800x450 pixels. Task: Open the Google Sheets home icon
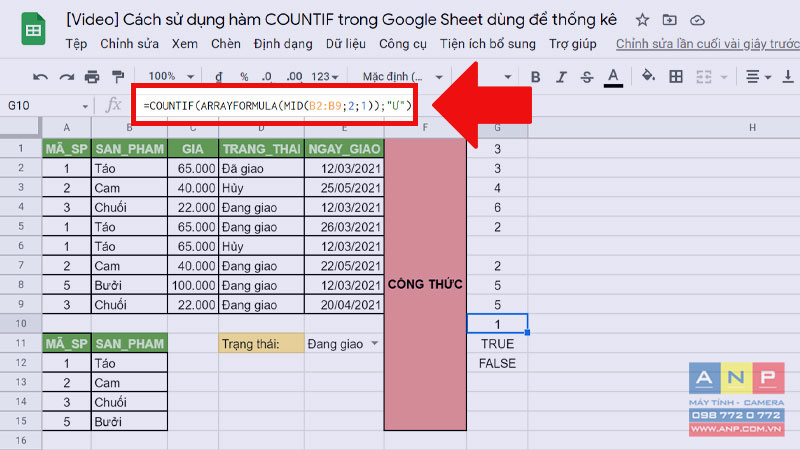pyautogui.click(x=33, y=29)
